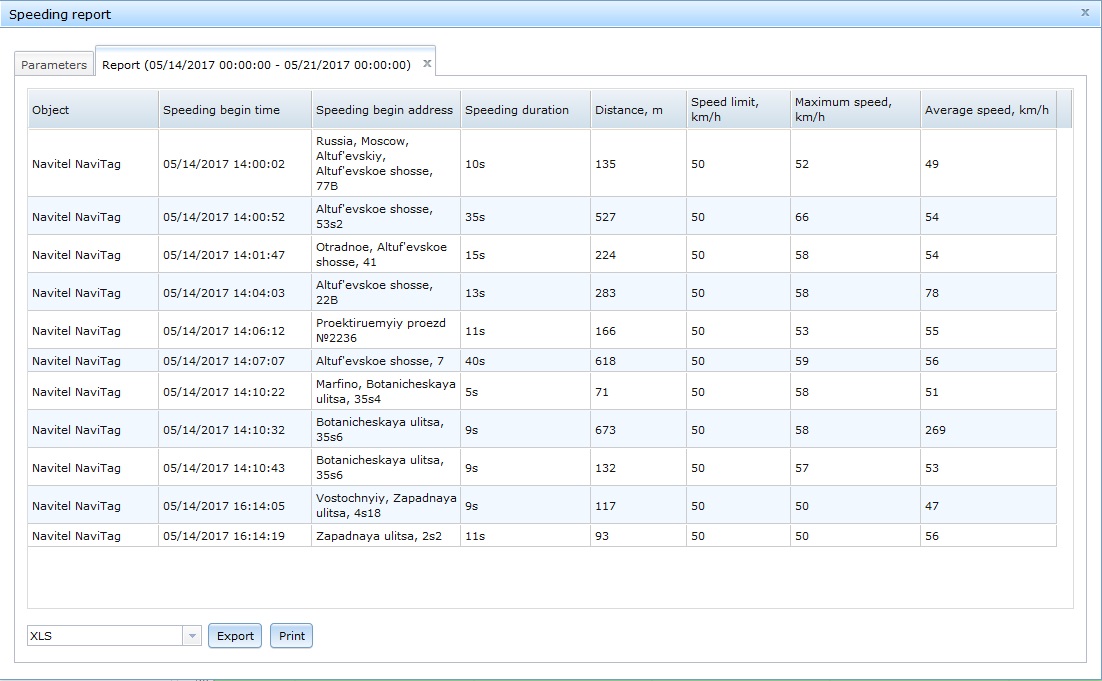1102x681 pixels.
Task: Select the time cell 05/14/2017 14:00:52
Action: point(235,217)
